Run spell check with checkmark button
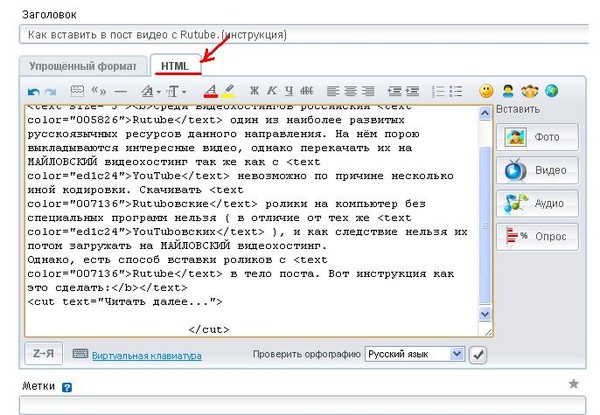This screenshot has height=415, width=600. click(x=478, y=355)
